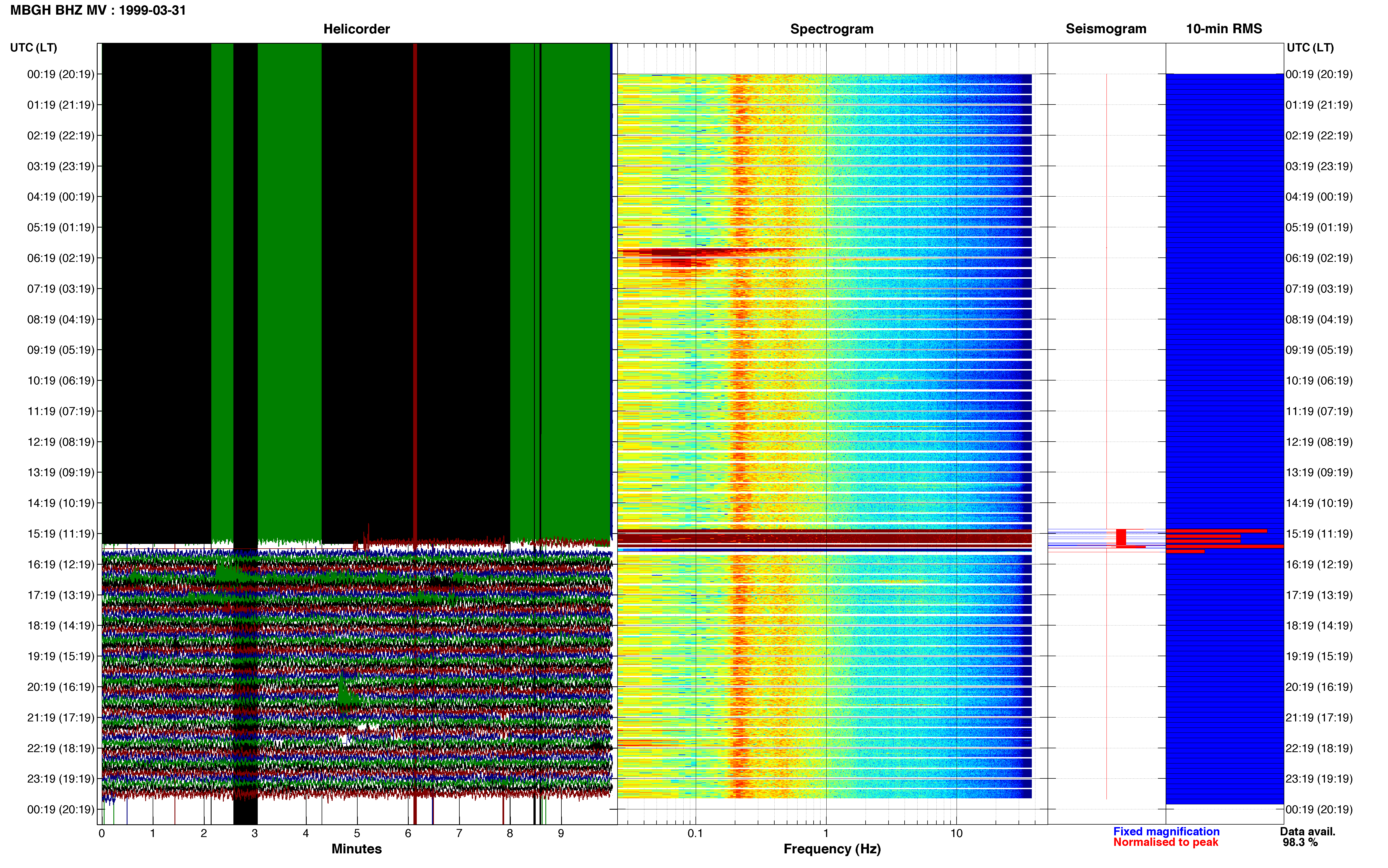Click the '5' minutes tick label
The height and width of the screenshot is (868, 1388).
pyautogui.click(x=357, y=833)
